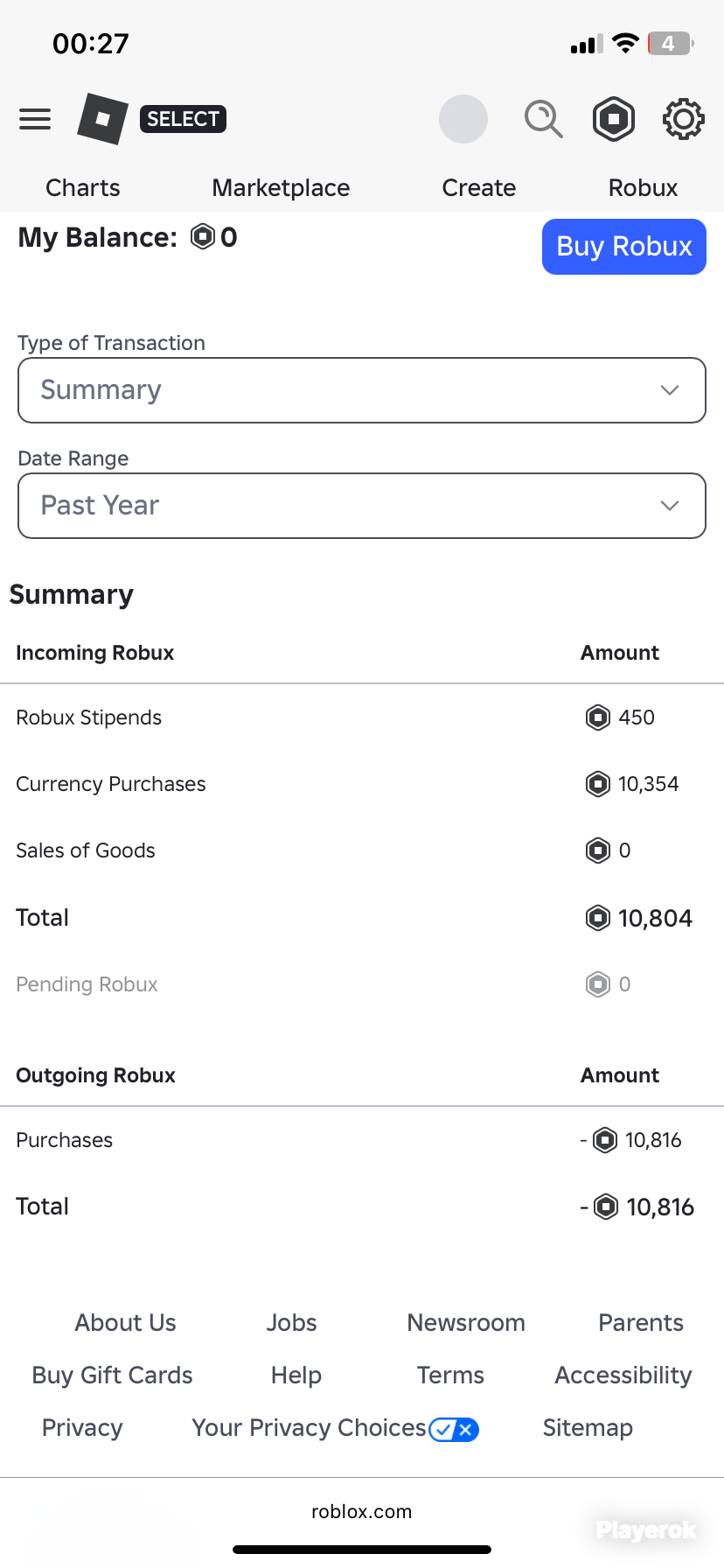Screen dimensions: 724x1568
Task: Open the Privacy footer link
Action: 82,1428
